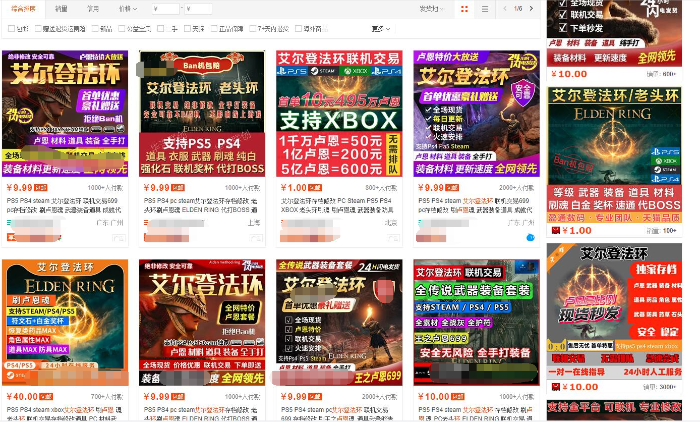Open the title link of ¥10.00 联机交易 product
The width and height of the screenshot is (700, 422).
tap(475, 414)
